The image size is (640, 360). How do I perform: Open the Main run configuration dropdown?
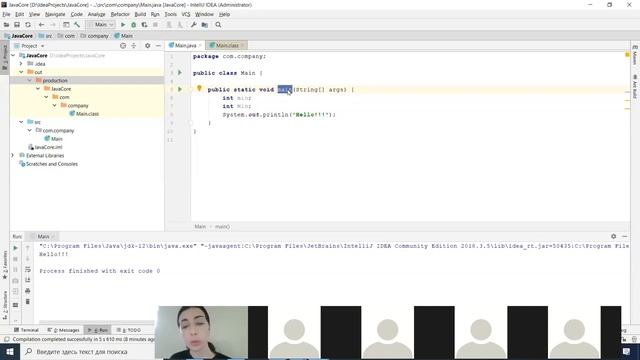[100, 25]
